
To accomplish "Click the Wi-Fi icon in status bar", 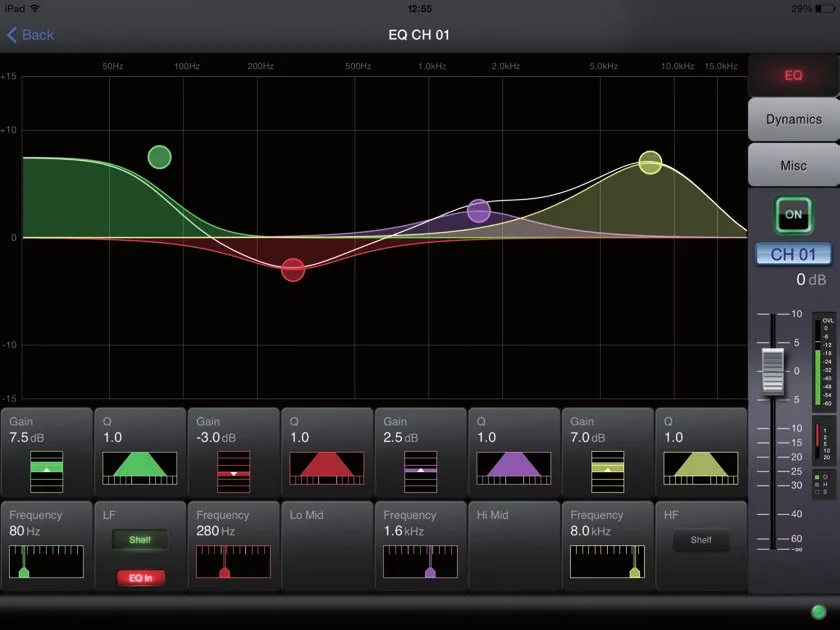I will 35,9.
